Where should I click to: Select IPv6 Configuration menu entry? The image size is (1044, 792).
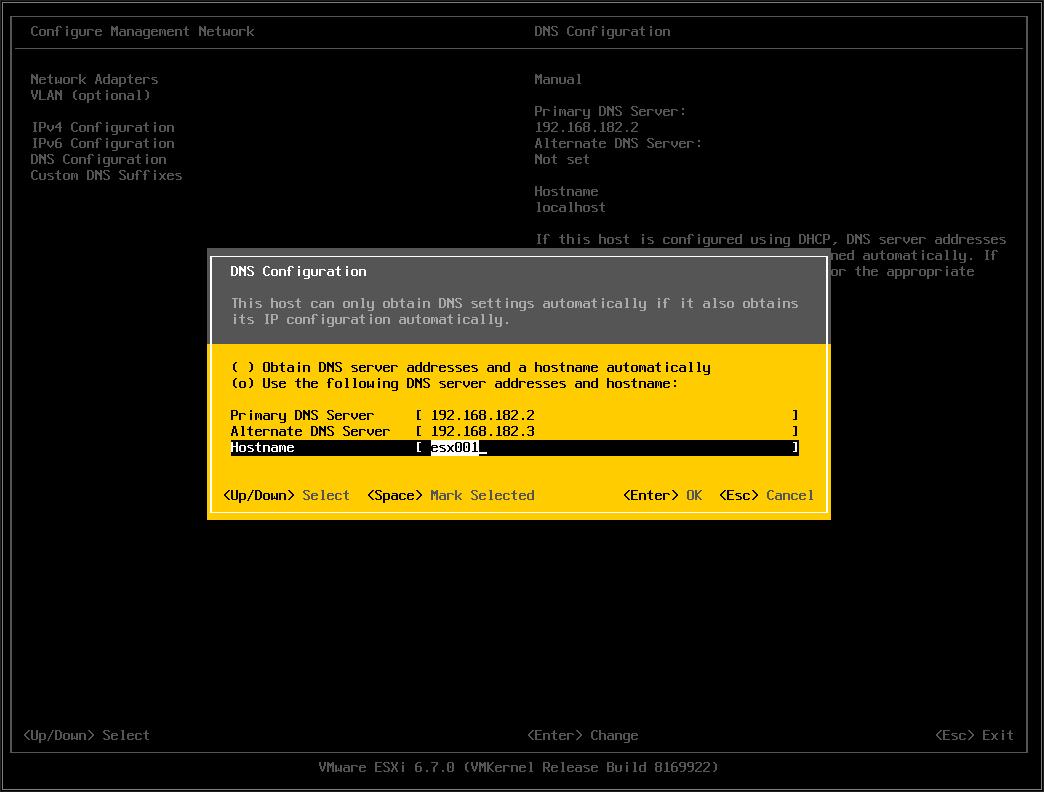point(103,143)
